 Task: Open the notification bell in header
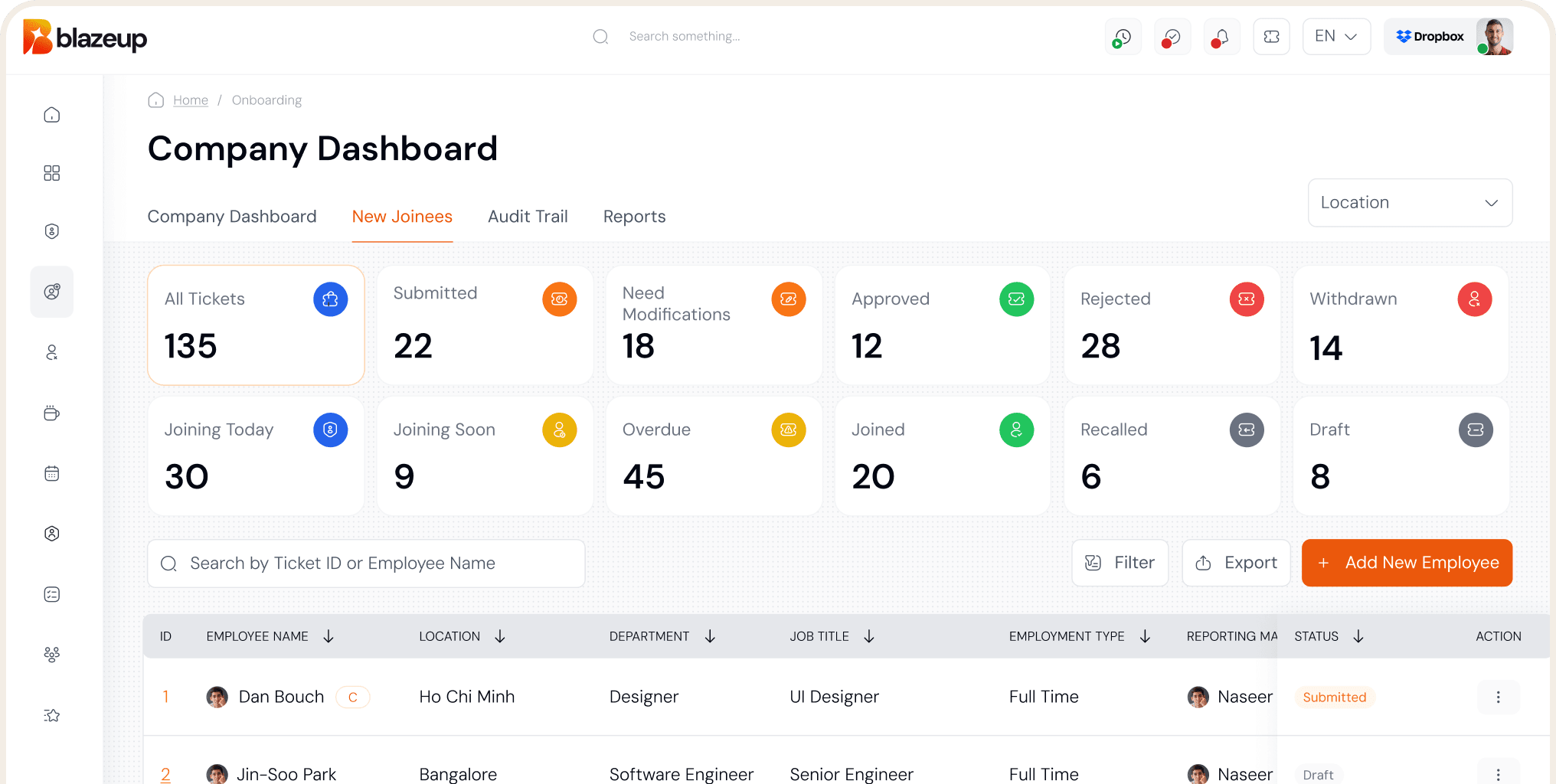coord(1221,37)
